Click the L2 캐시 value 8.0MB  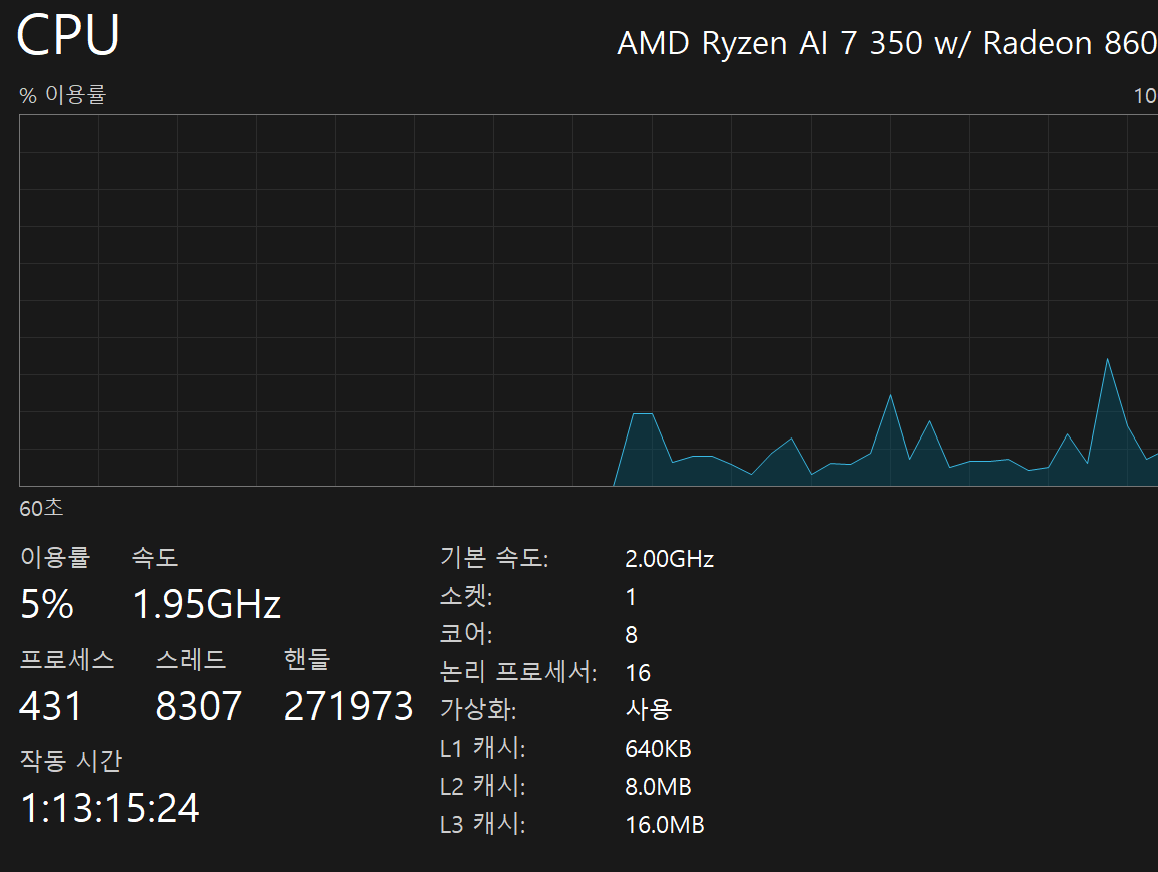pyautogui.click(x=658, y=787)
